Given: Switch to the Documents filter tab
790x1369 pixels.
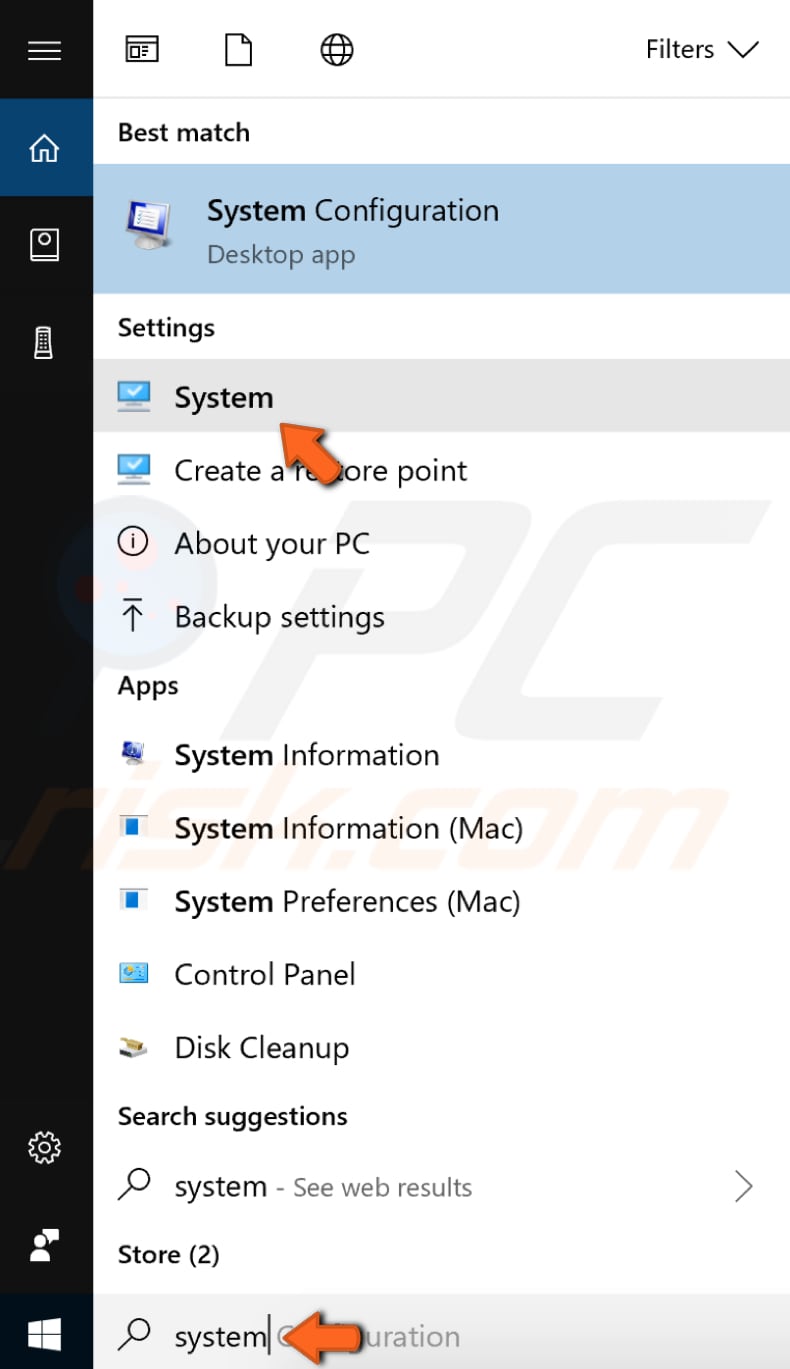Looking at the screenshot, I should click(238, 49).
